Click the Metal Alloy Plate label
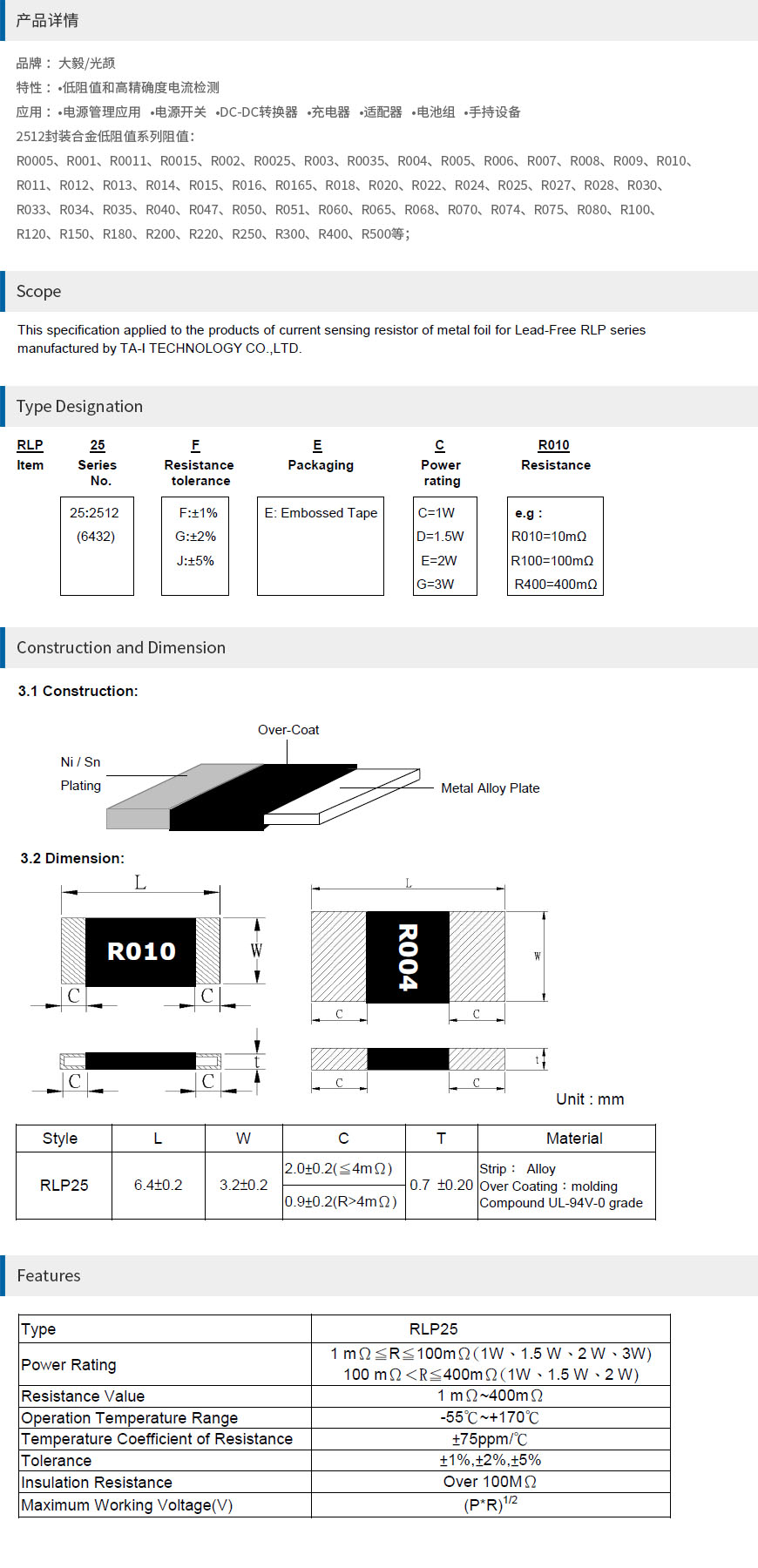758x1568 pixels. [x=490, y=788]
